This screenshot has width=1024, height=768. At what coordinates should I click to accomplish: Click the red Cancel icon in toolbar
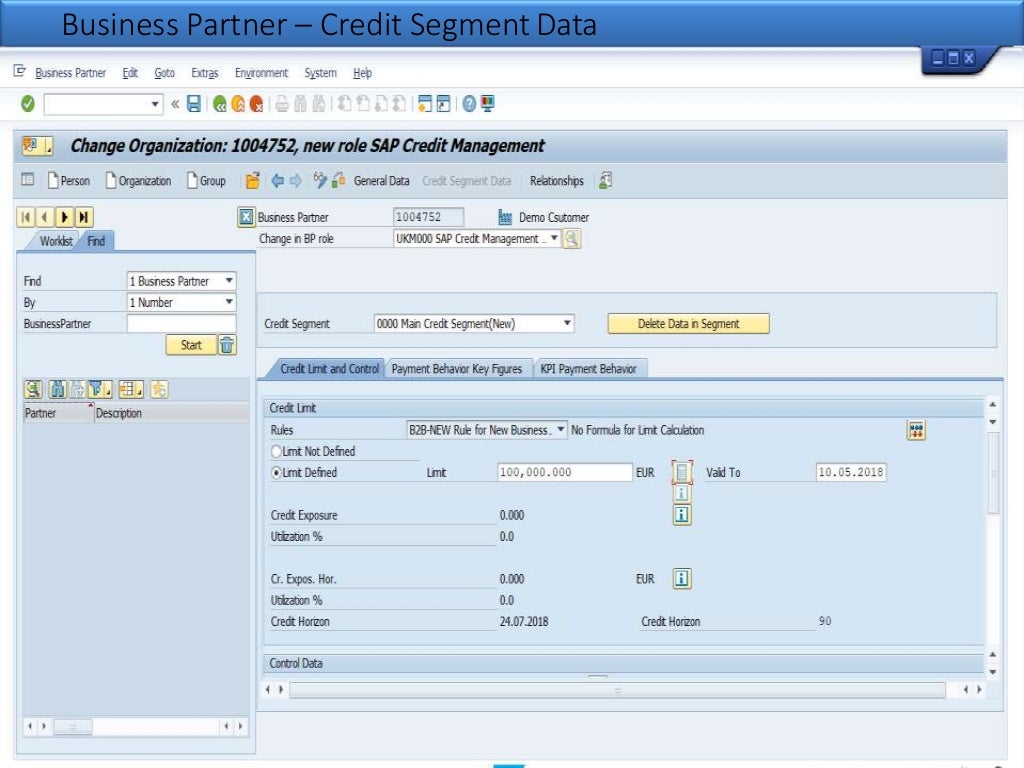[x=257, y=104]
